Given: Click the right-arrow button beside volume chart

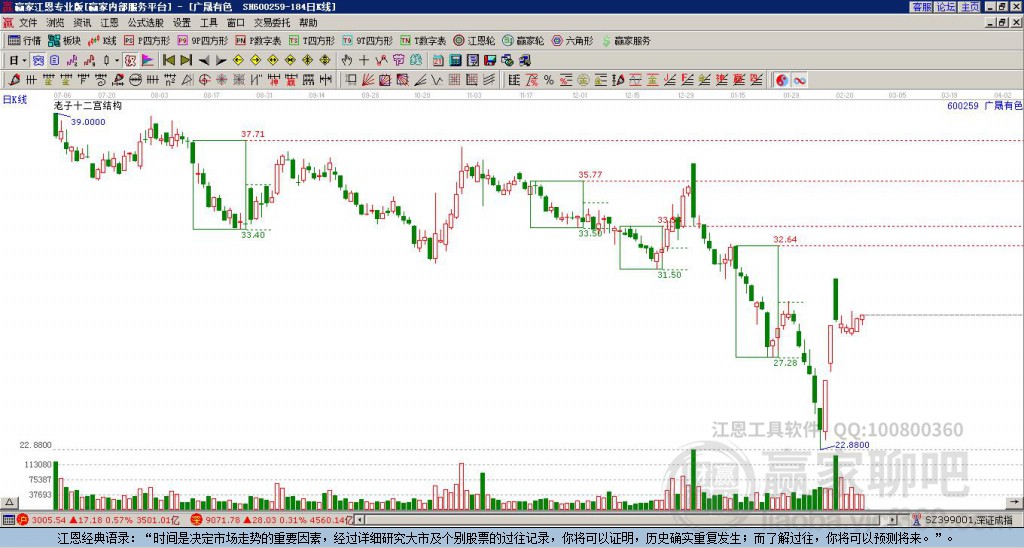Looking at the screenshot, I should pyautogui.click(x=1015, y=502).
